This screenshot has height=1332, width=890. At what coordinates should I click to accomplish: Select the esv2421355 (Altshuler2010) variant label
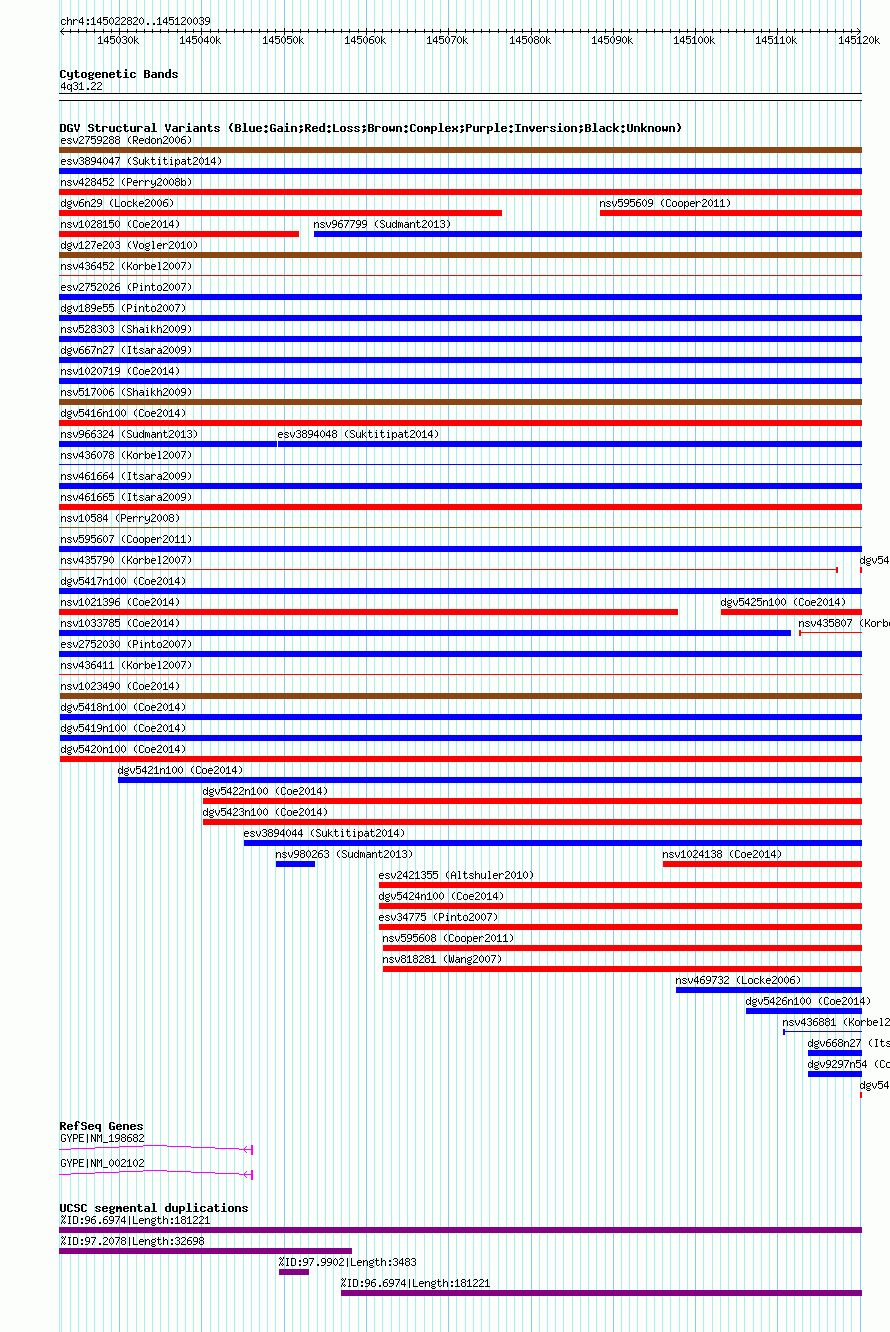tap(456, 875)
